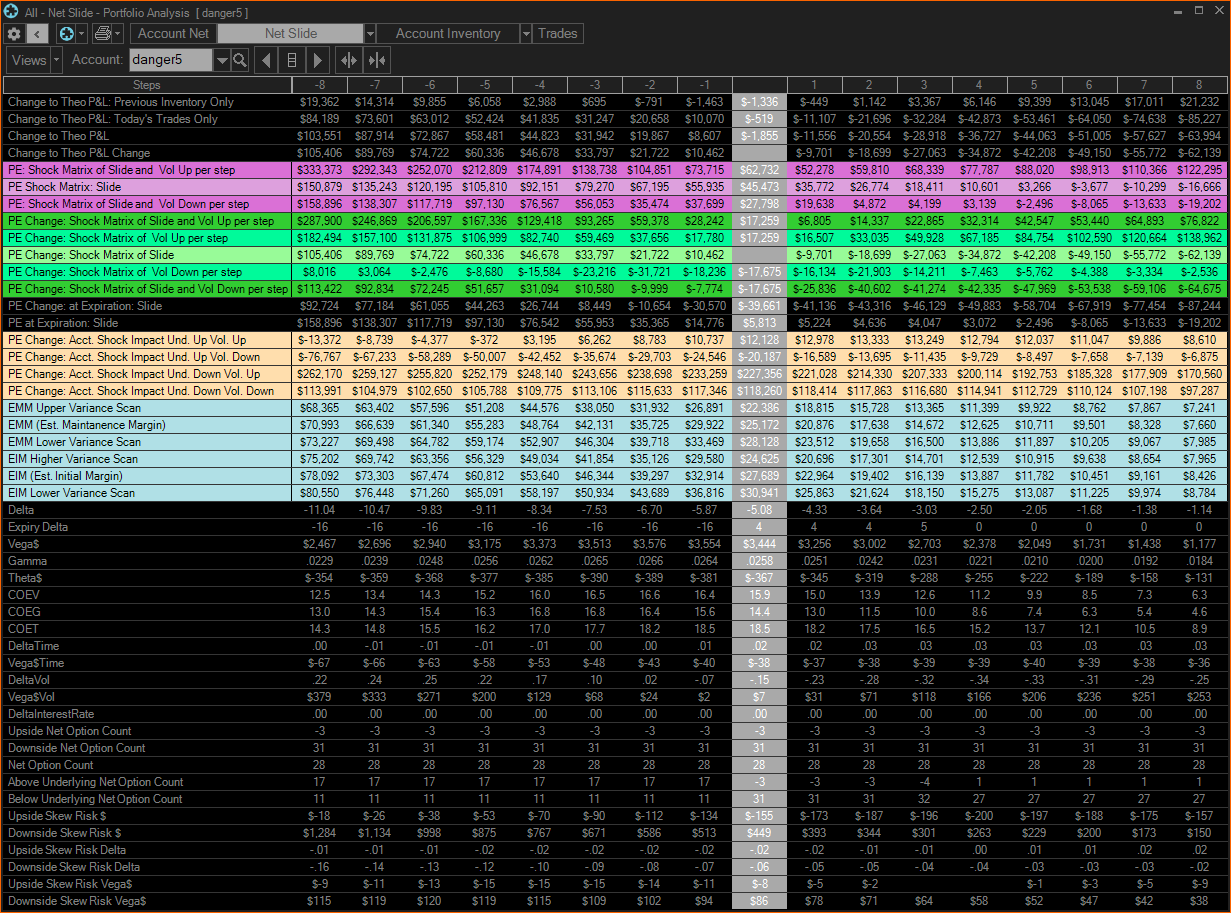Click the previous step left arrow
The width and height of the screenshot is (1231, 913).
click(267, 60)
